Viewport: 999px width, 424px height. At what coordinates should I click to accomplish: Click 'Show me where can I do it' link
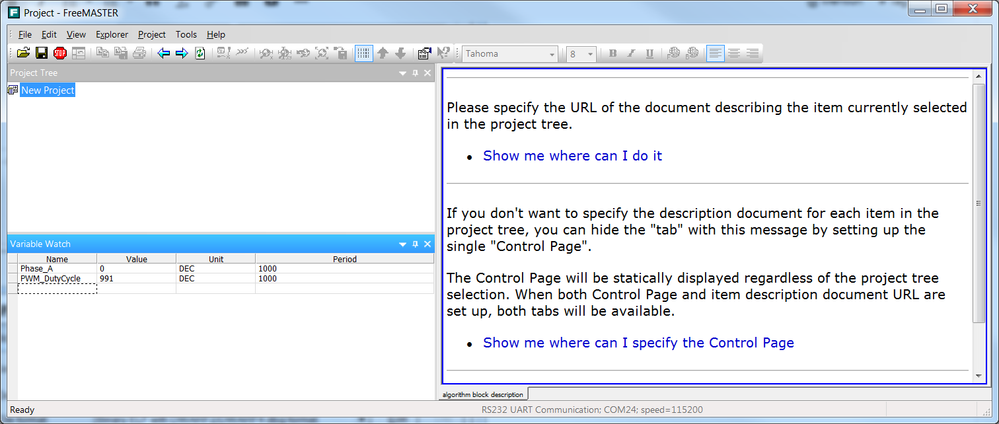tap(572, 156)
